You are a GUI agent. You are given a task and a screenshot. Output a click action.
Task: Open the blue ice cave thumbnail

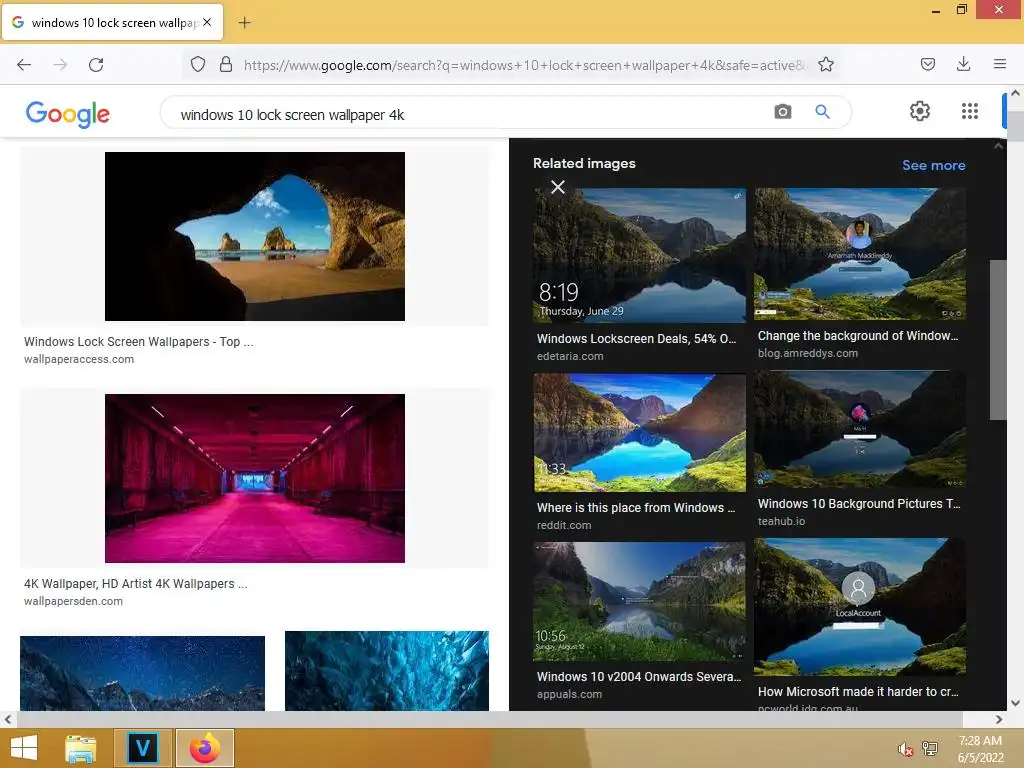tap(387, 671)
